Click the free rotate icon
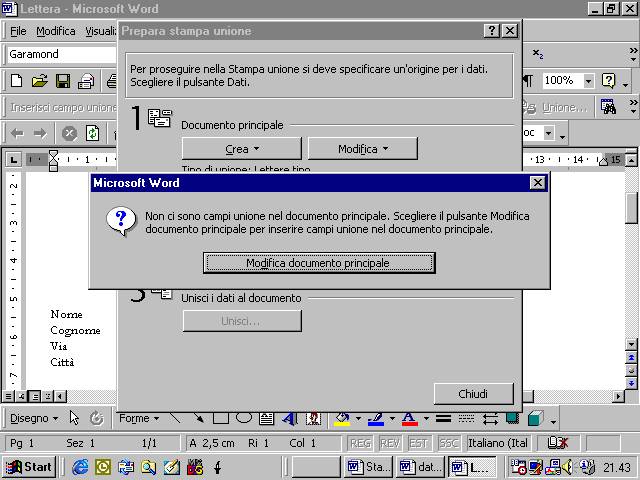 (97, 418)
